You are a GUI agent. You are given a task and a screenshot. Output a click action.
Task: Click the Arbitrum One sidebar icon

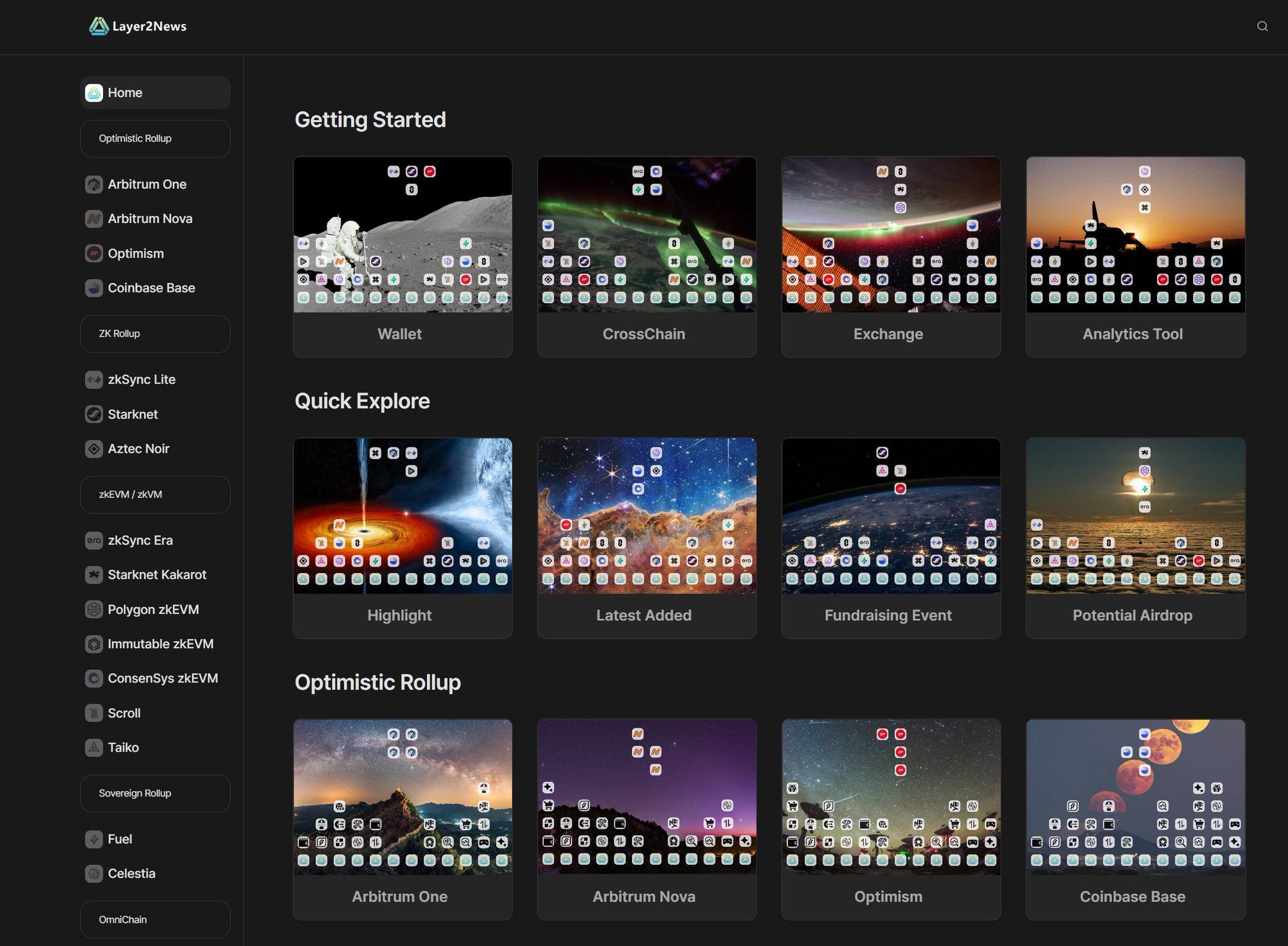coord(94,184)
